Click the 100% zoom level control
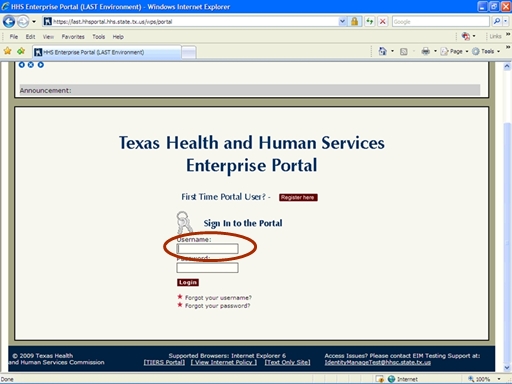 (x=479, y=379)
